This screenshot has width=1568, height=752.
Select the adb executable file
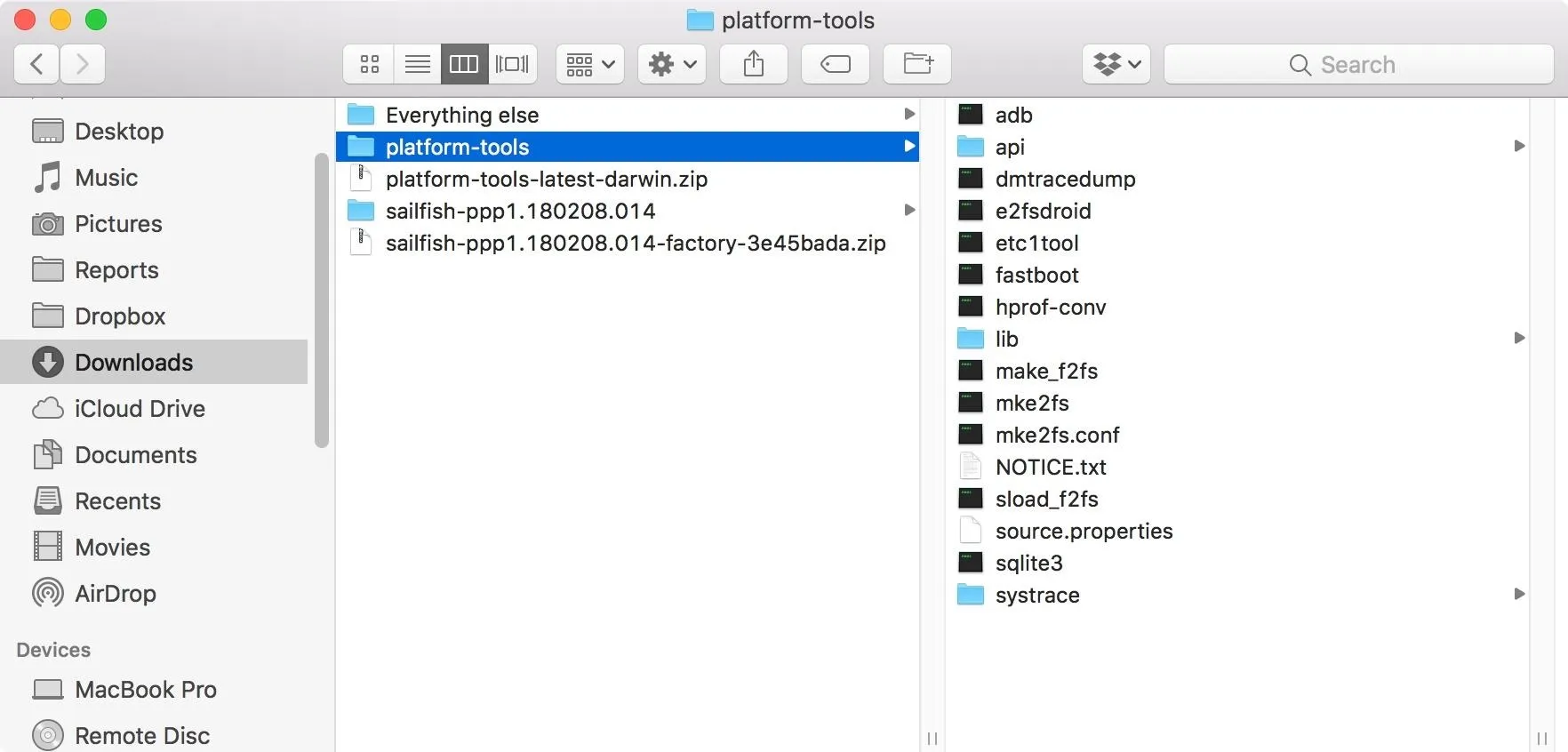1013,116
